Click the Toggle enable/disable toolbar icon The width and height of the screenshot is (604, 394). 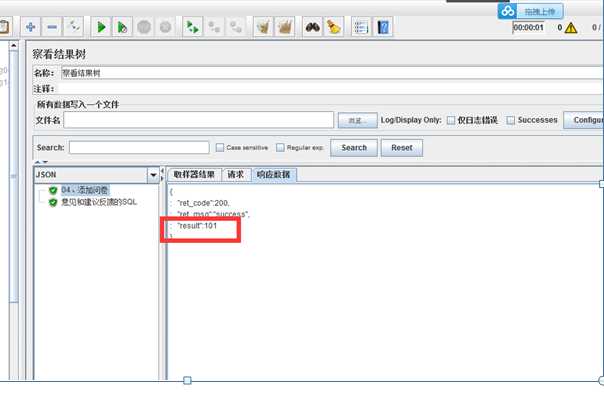(74, 27)
